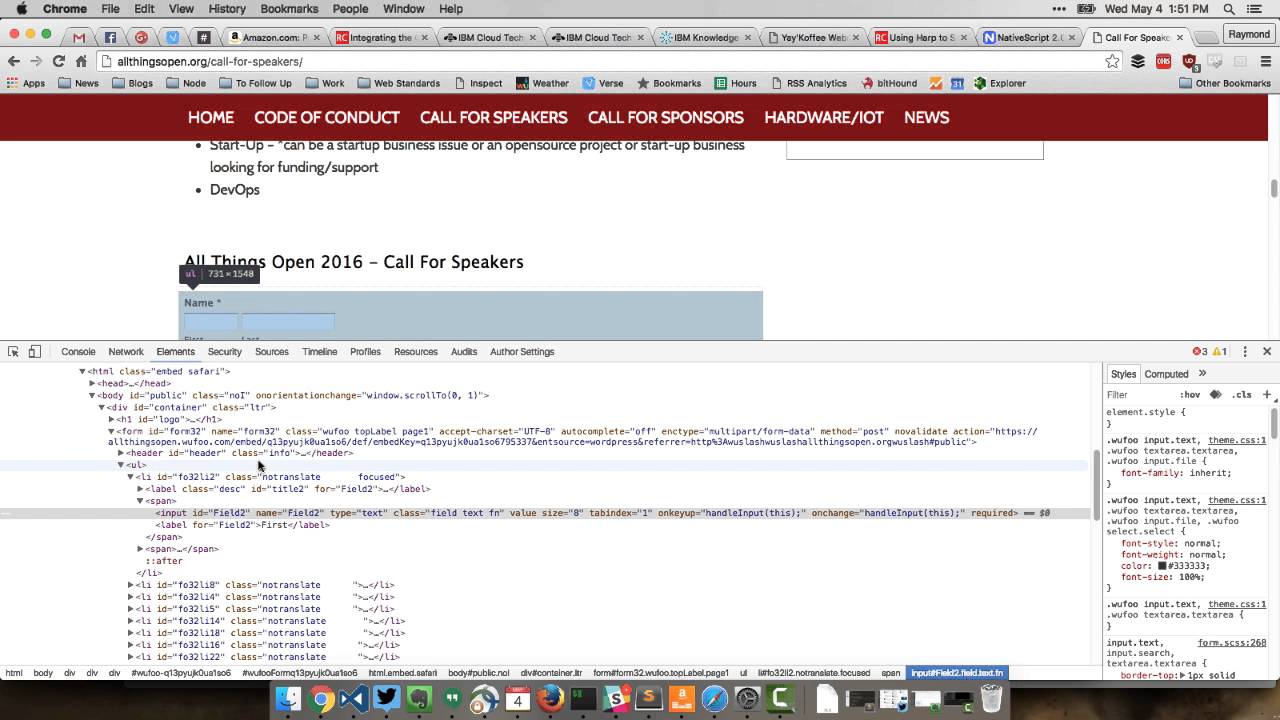Open Chrome from the dock
The height and width of the screenshot is (720, 1280).
321,699
